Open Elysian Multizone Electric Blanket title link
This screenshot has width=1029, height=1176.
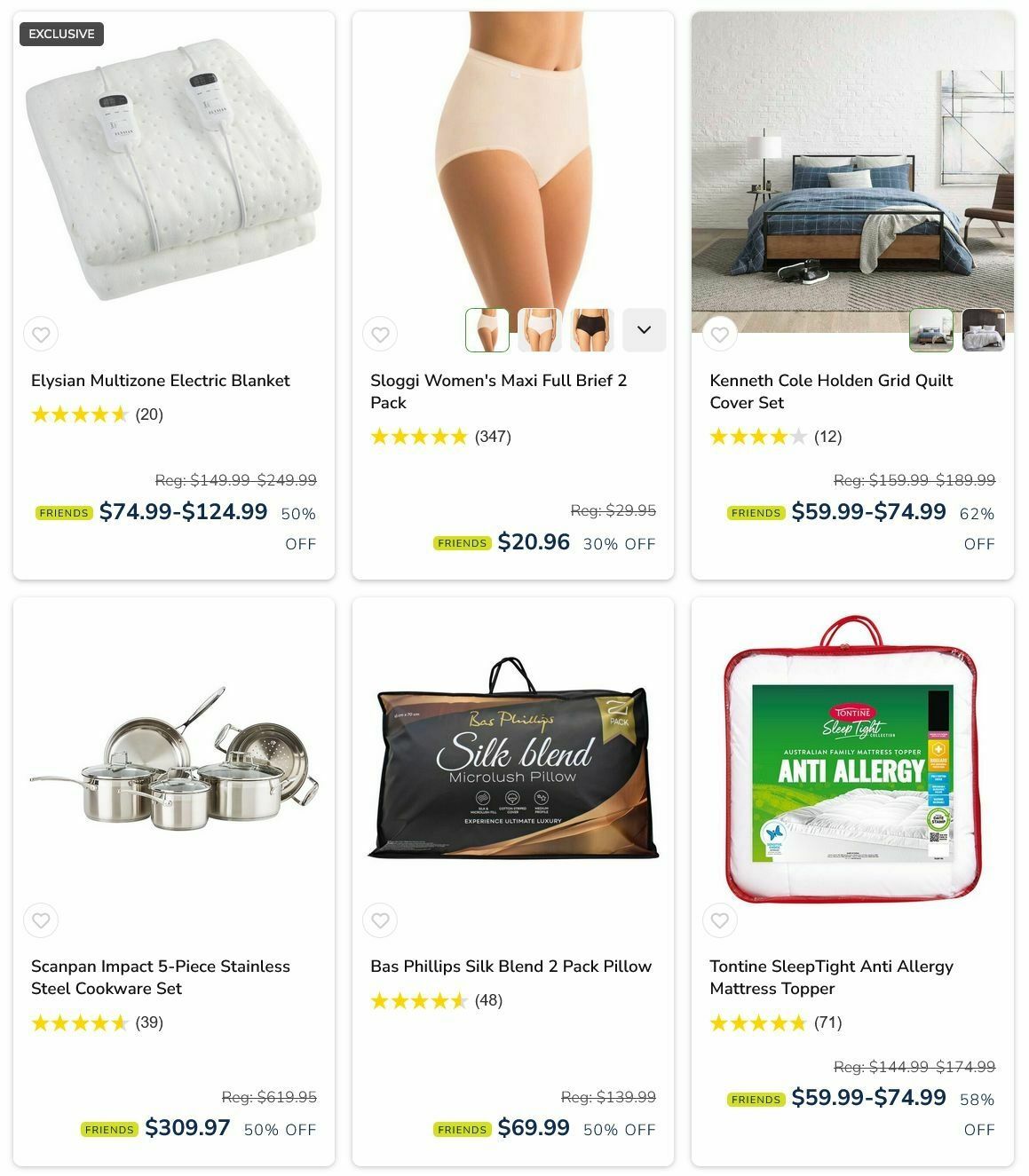tap(161, 381)
